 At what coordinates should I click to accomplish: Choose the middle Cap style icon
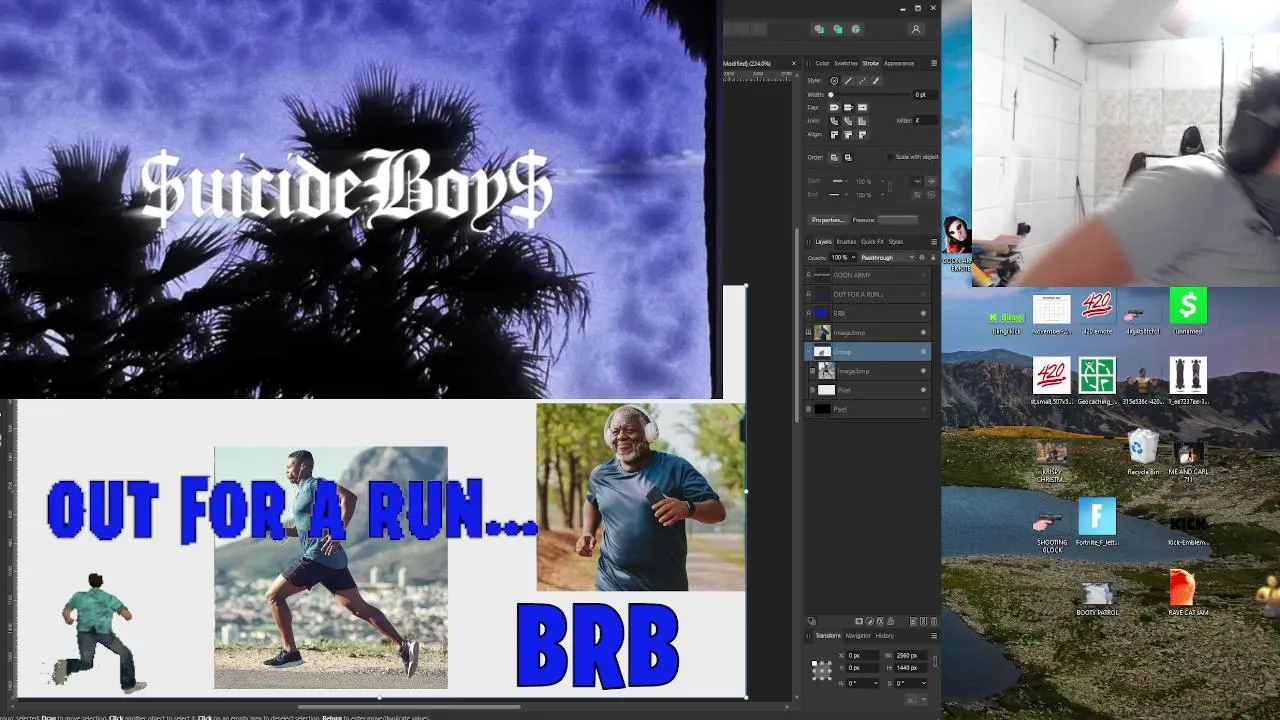coord(848,107)
